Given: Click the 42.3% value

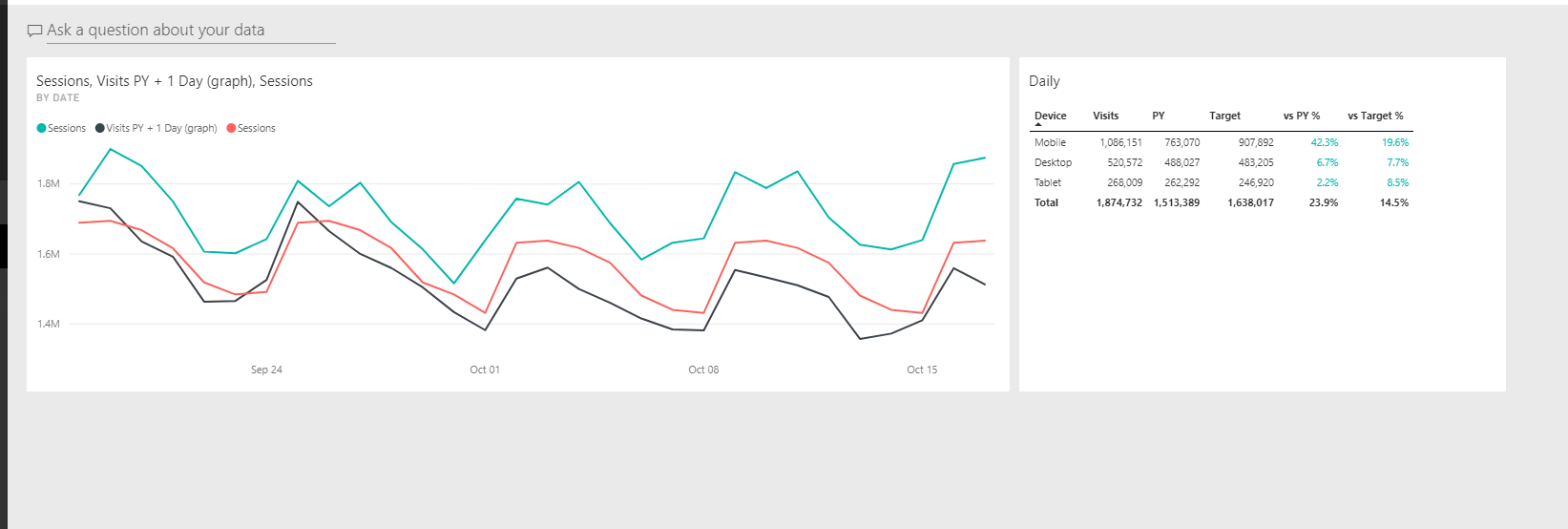Looking at the screenshot, I should [1325, 142].
